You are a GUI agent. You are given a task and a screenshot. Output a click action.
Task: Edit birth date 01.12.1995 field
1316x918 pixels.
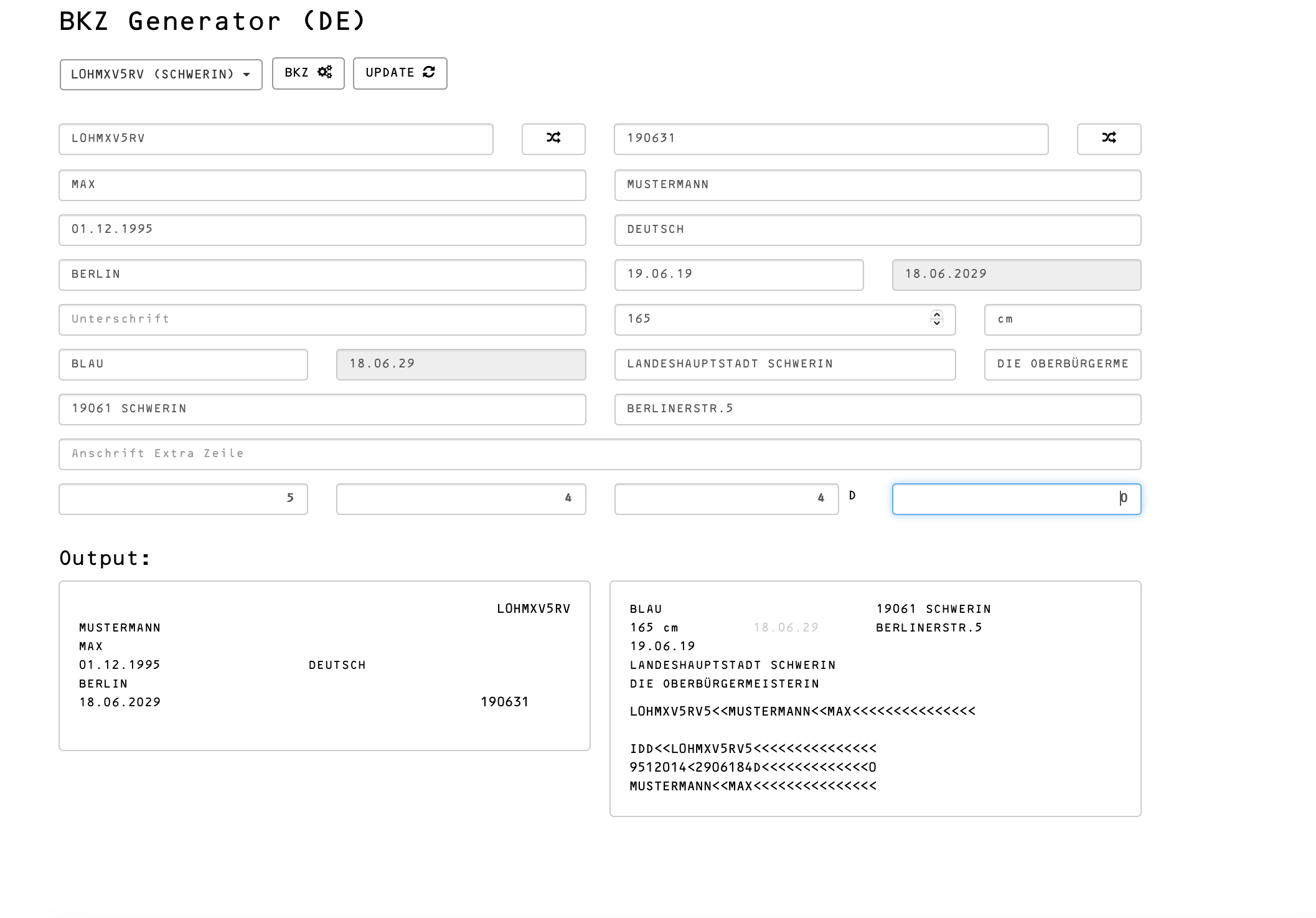click(322, 230)
